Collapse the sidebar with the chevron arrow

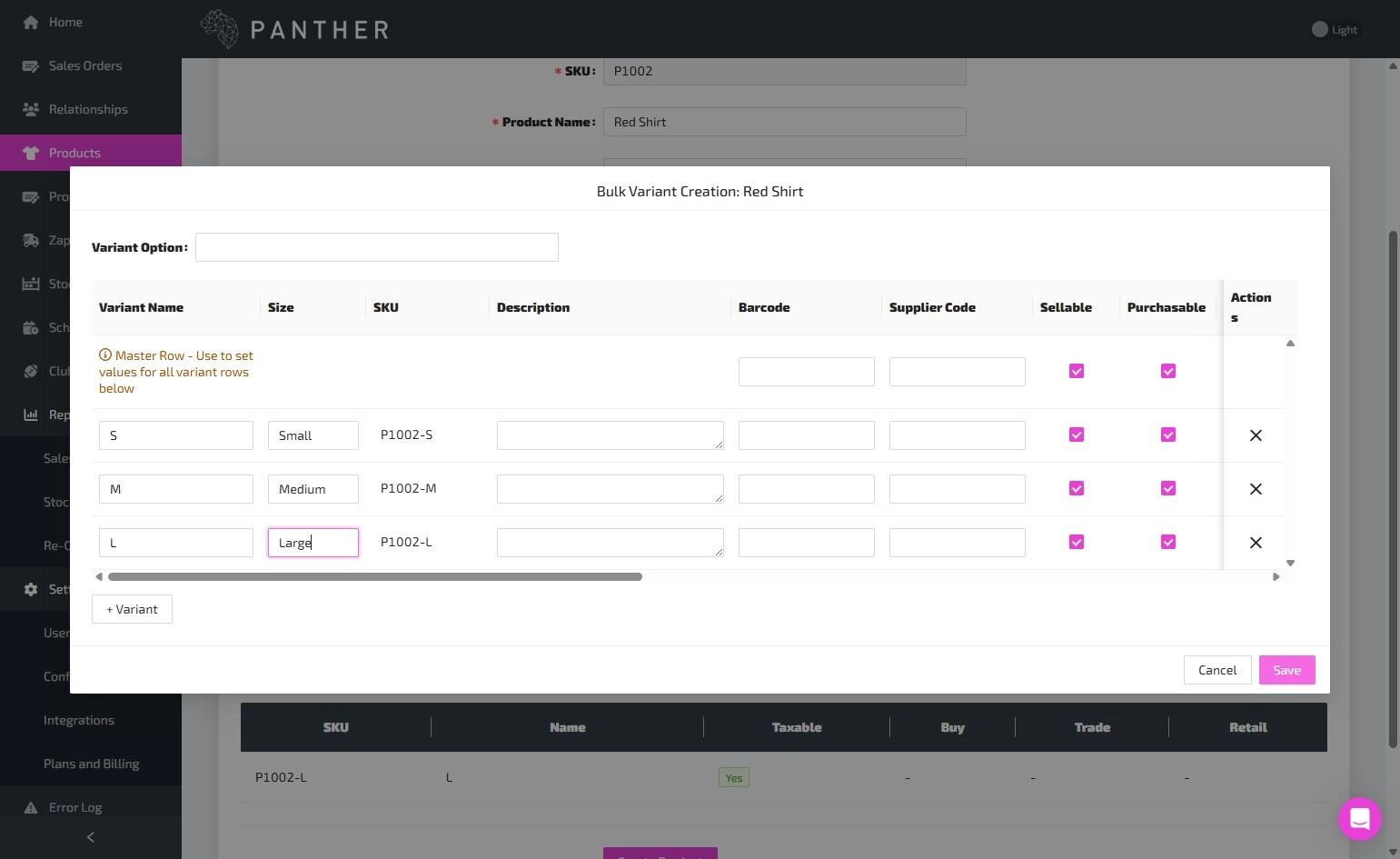click(x=90, y=837)
